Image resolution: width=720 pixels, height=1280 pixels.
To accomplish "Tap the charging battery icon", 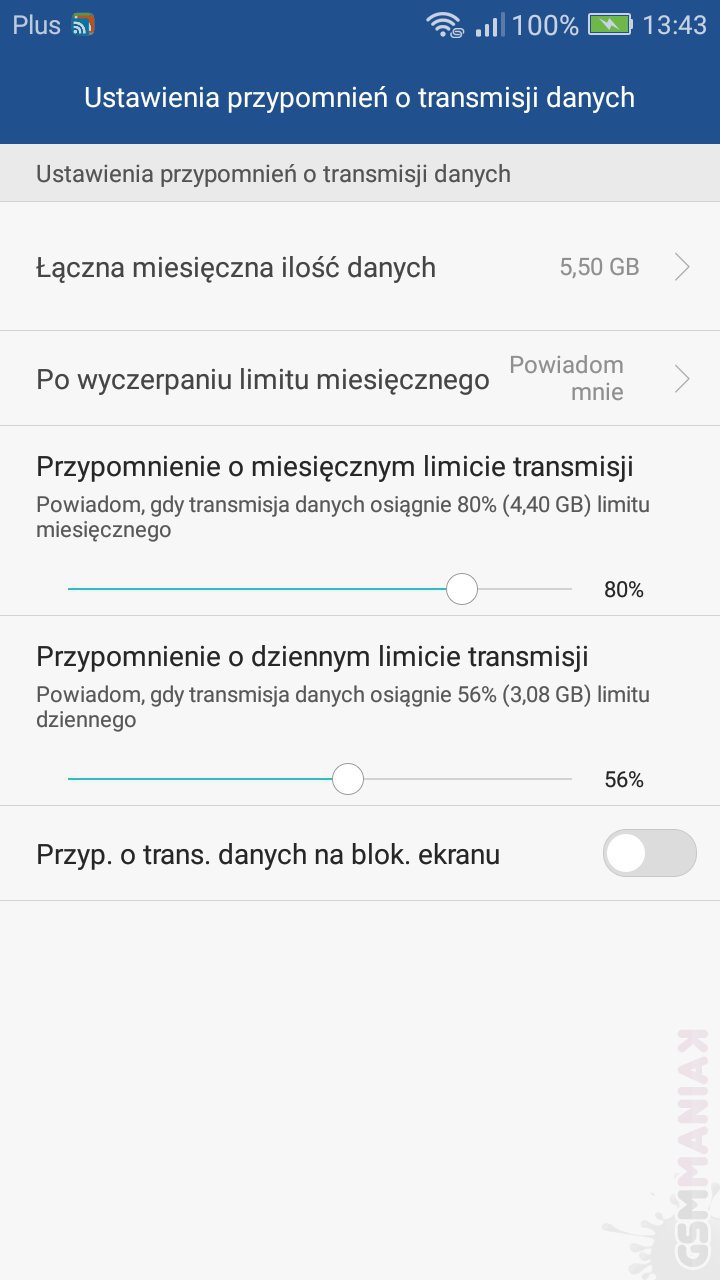I will tap(609, 25).
